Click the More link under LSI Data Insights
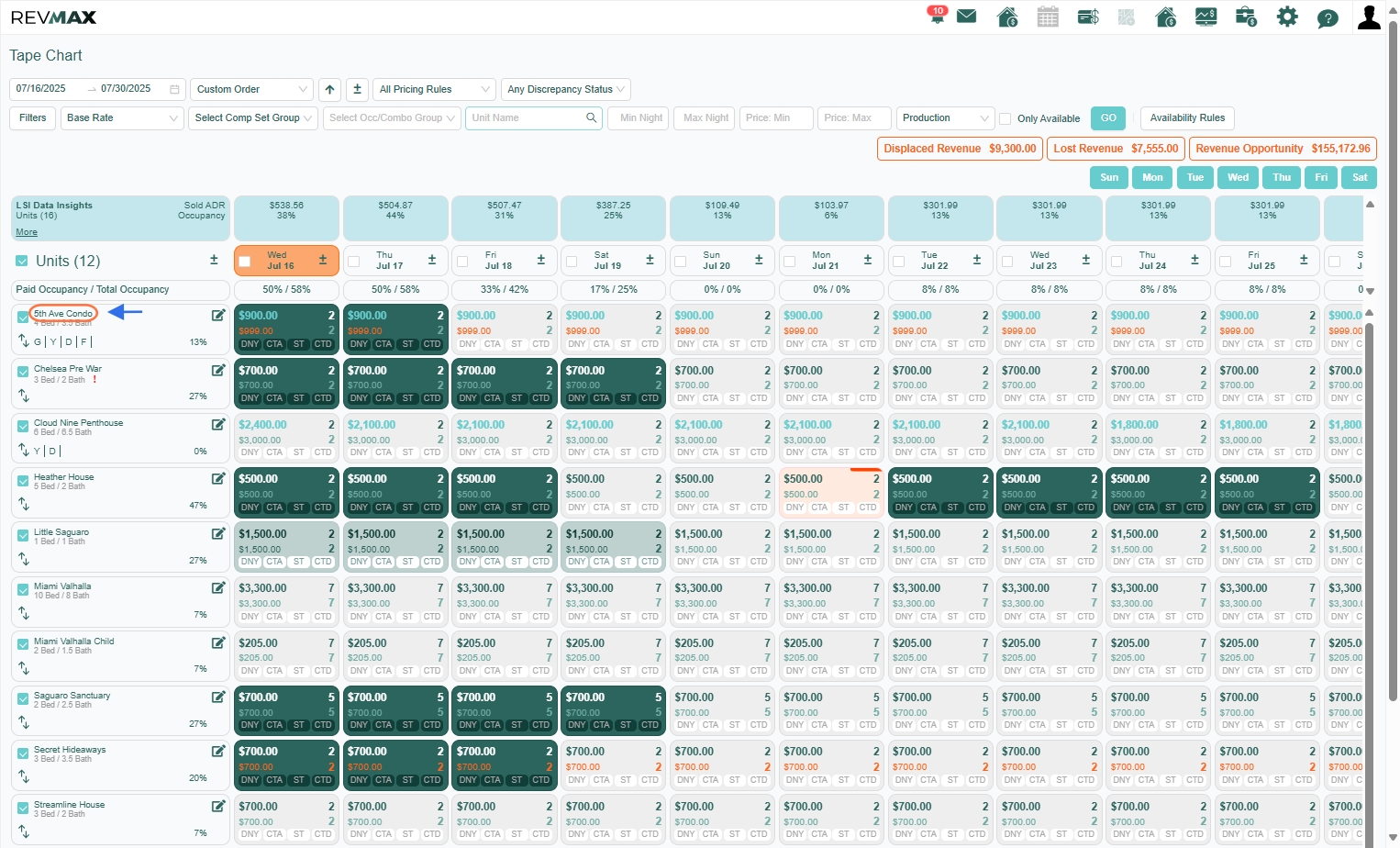This screenshot has width=1400, height=848. [x=27, y=232]
